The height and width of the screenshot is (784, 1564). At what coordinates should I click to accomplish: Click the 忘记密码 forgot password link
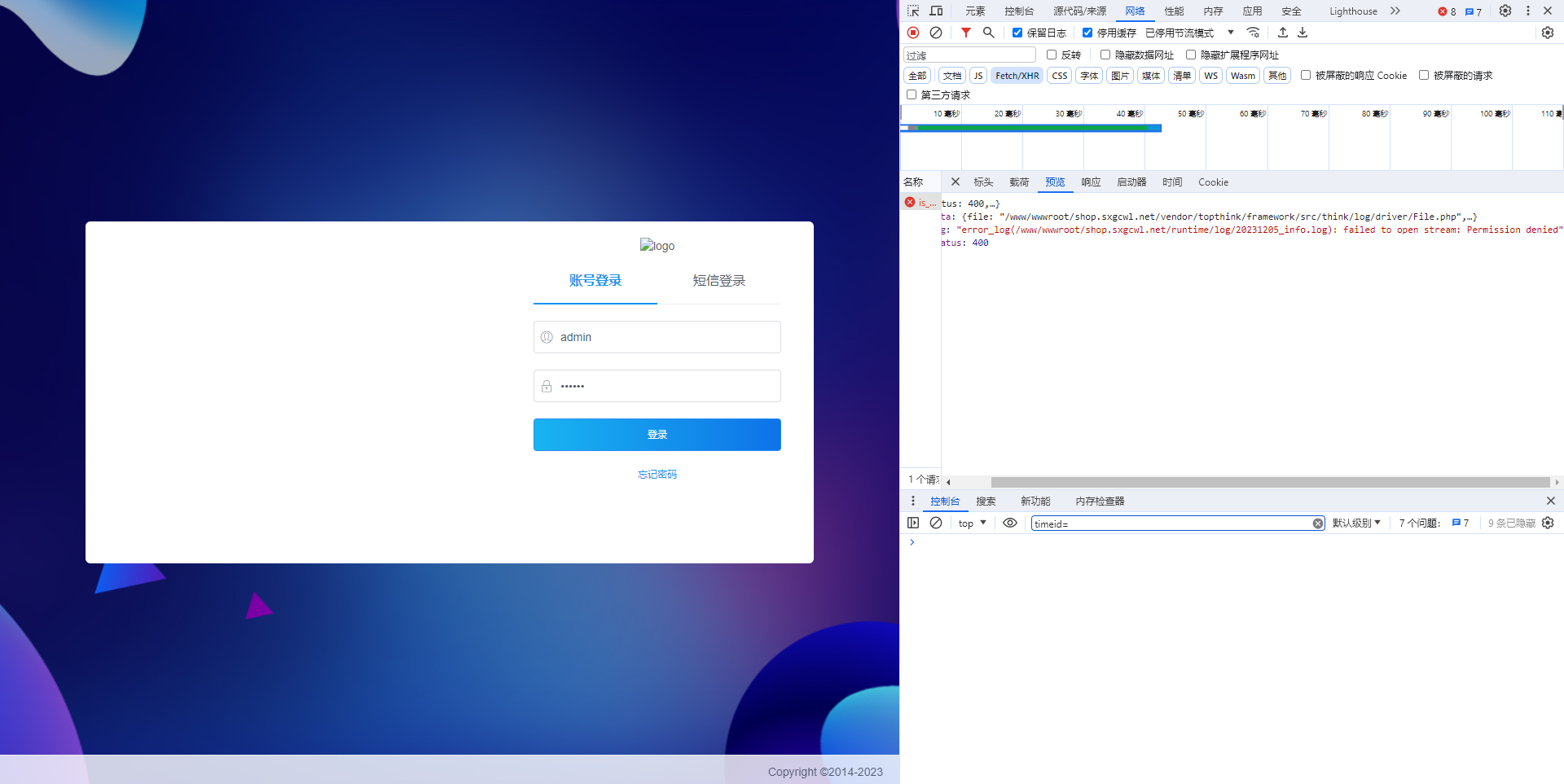click(x=657, y=475)
